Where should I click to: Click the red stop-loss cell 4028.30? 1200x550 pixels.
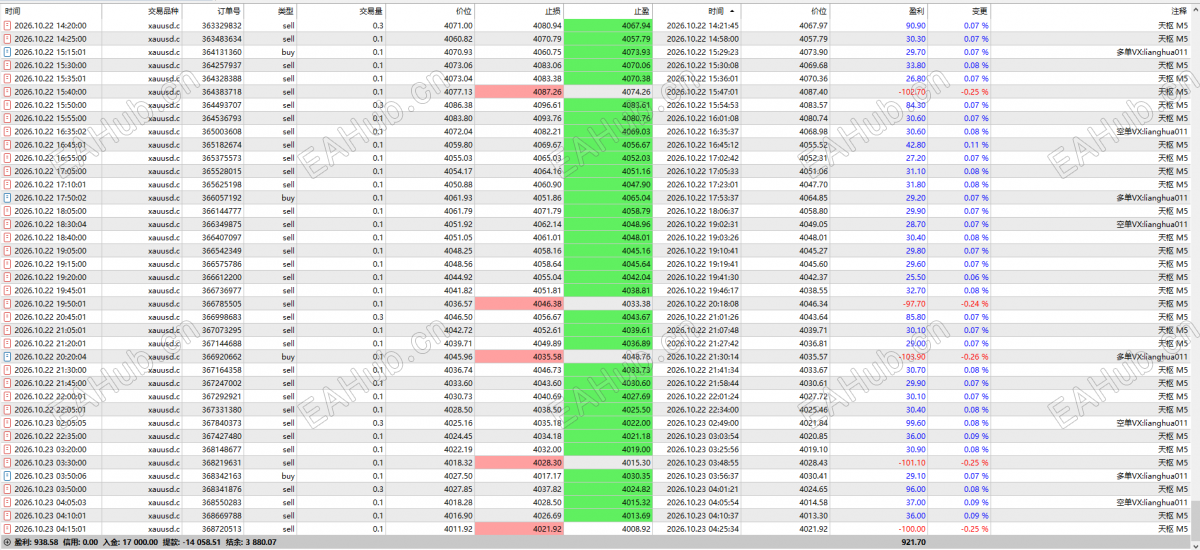519,462
